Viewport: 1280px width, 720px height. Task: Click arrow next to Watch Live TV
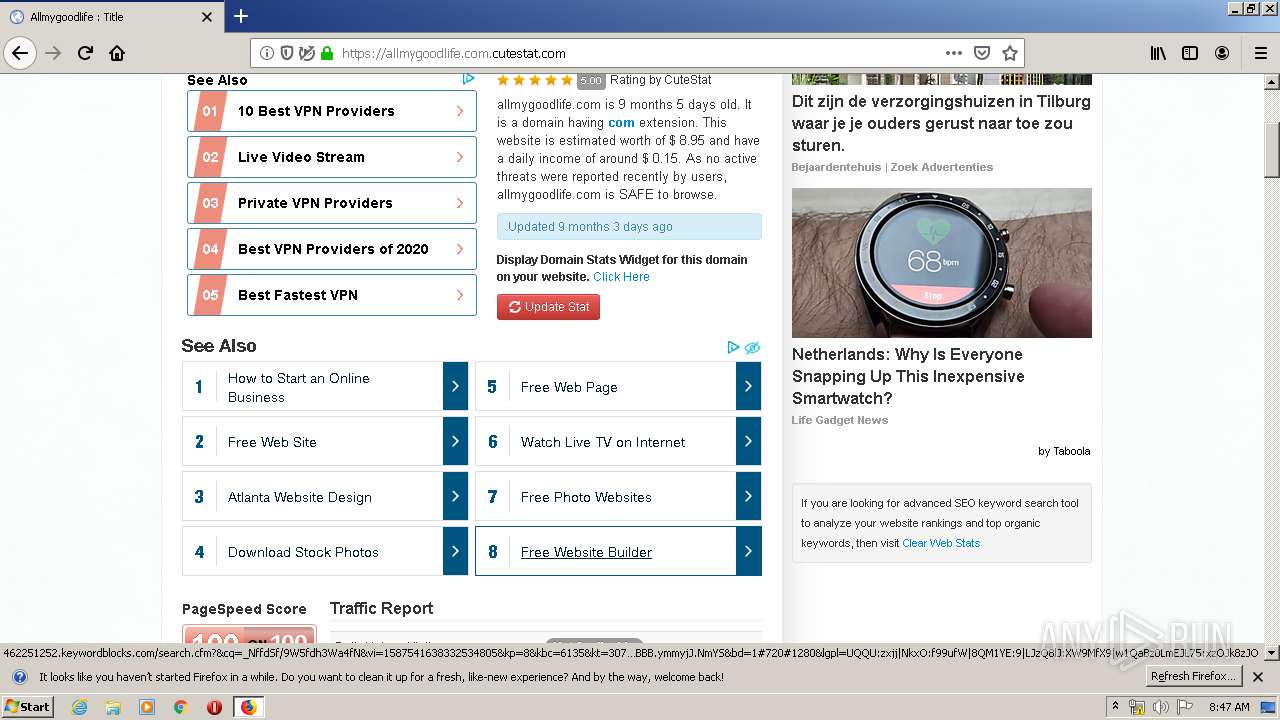pyautogui.click(x=748, y=441)
